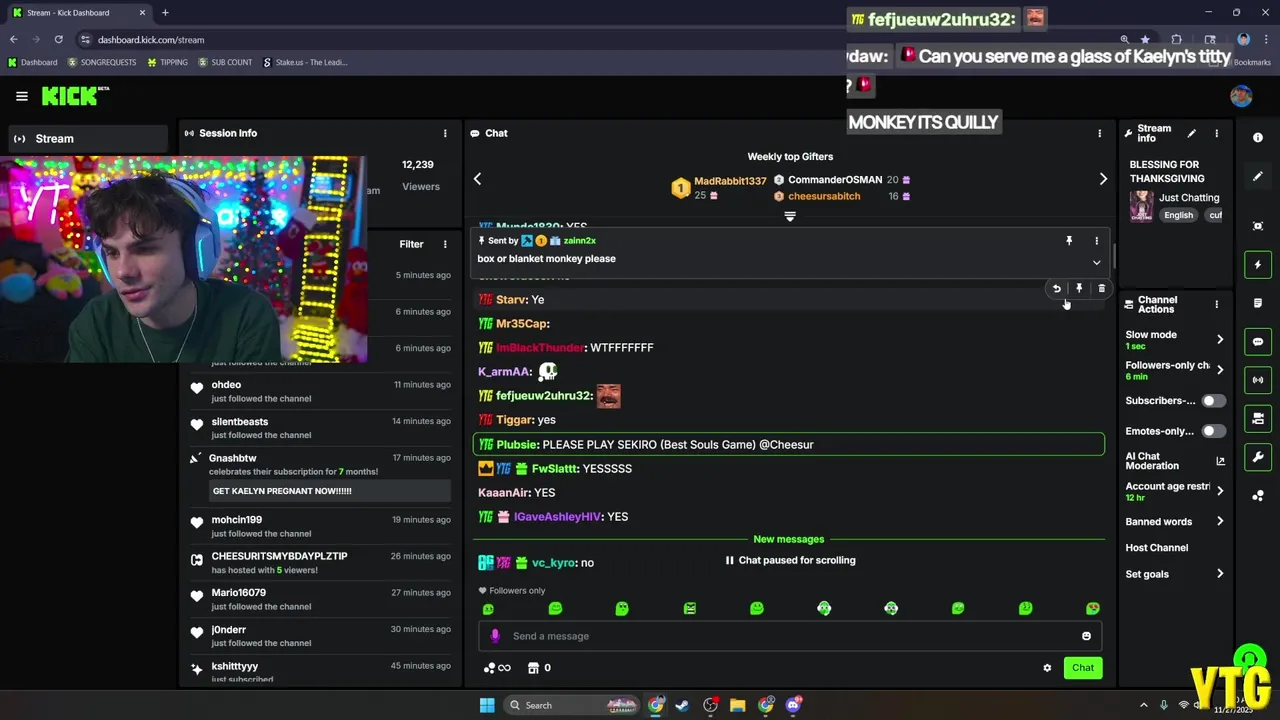Image resolution: width=1280 pixels, height=720 pixels.
Task: Click the purple microphone icon in message box
Action: click(494, 636)
